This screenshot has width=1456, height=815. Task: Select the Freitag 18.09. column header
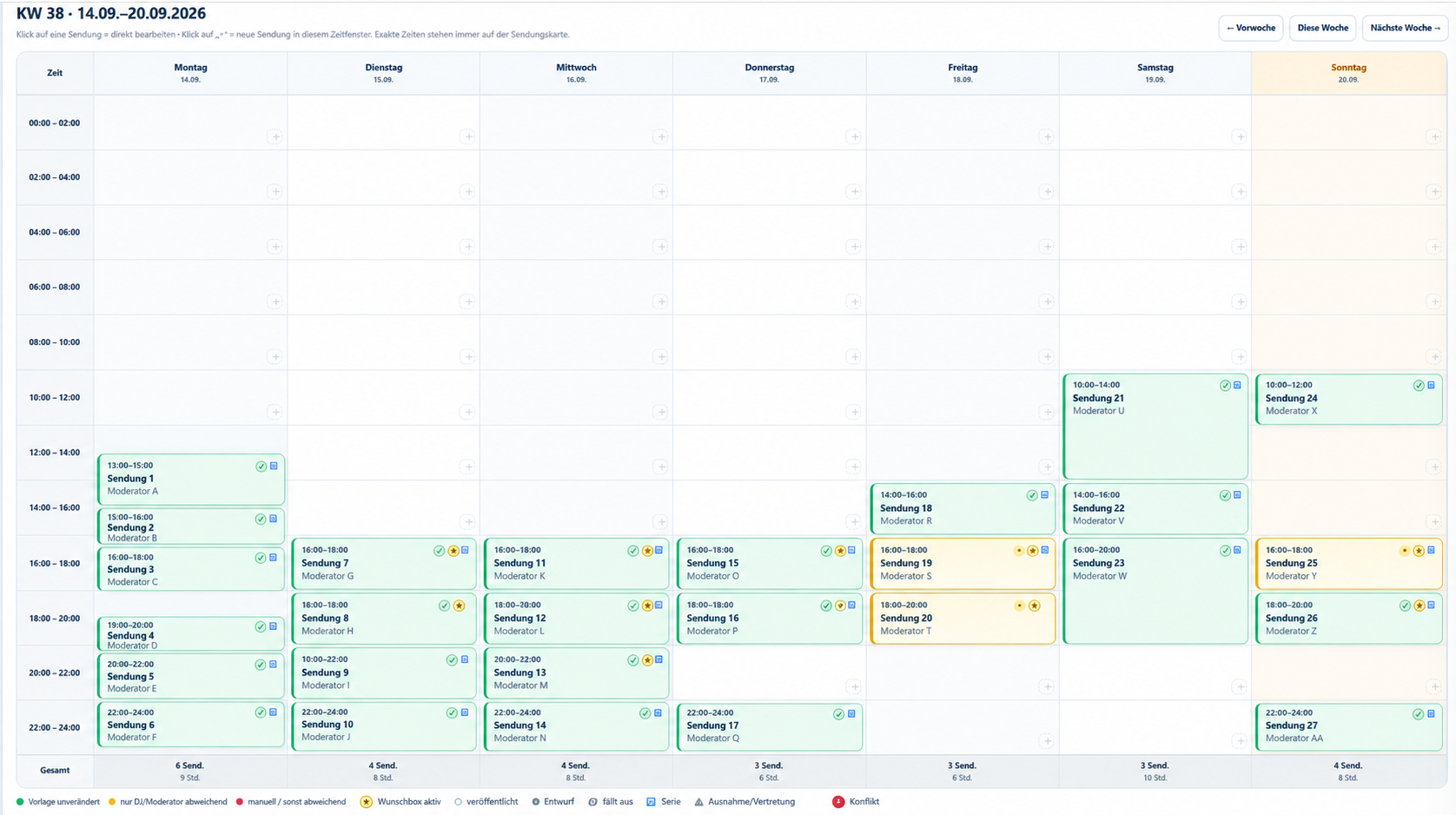[962, 73]
